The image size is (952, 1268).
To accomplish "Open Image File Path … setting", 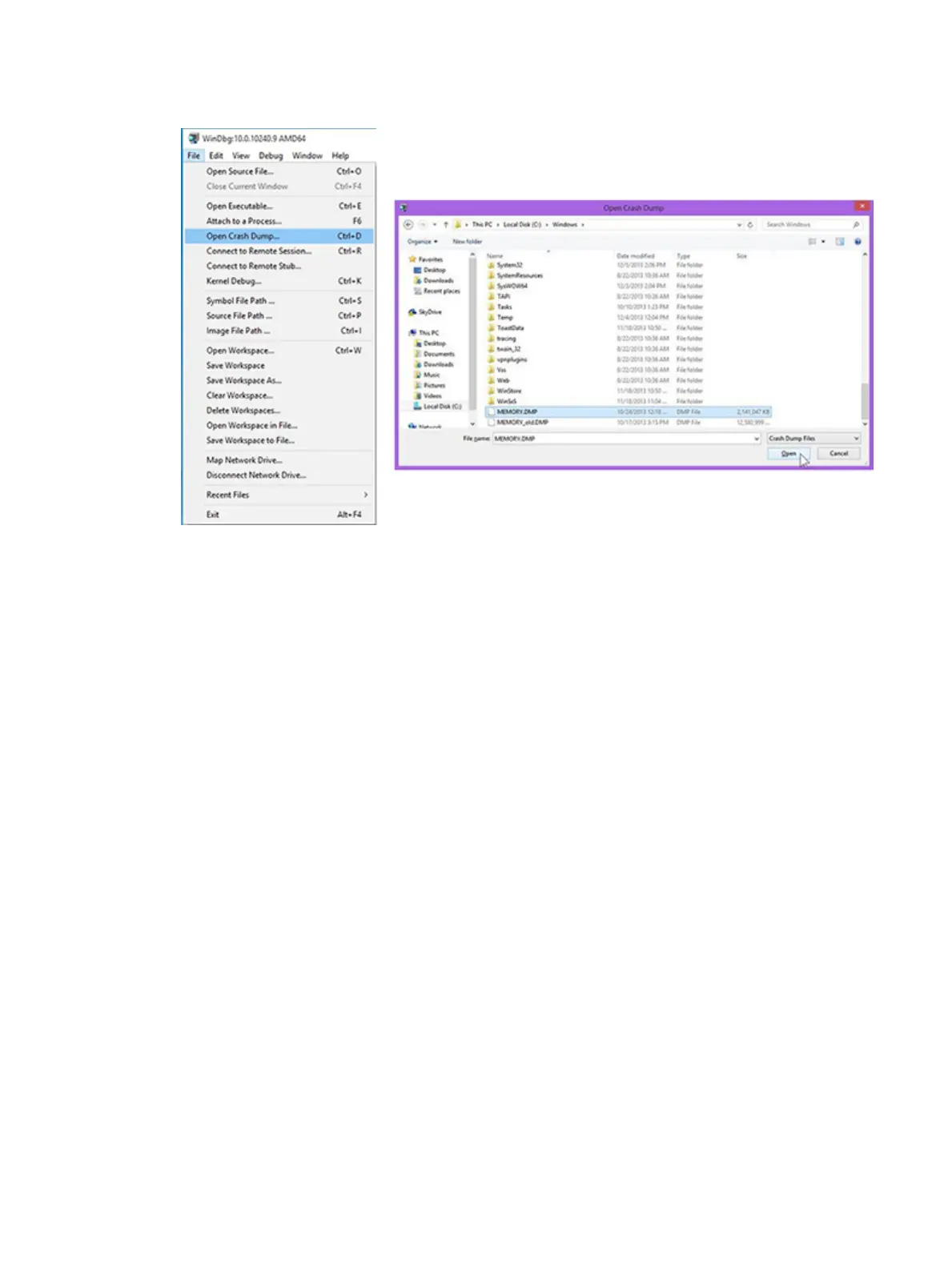I will [279, 331].
